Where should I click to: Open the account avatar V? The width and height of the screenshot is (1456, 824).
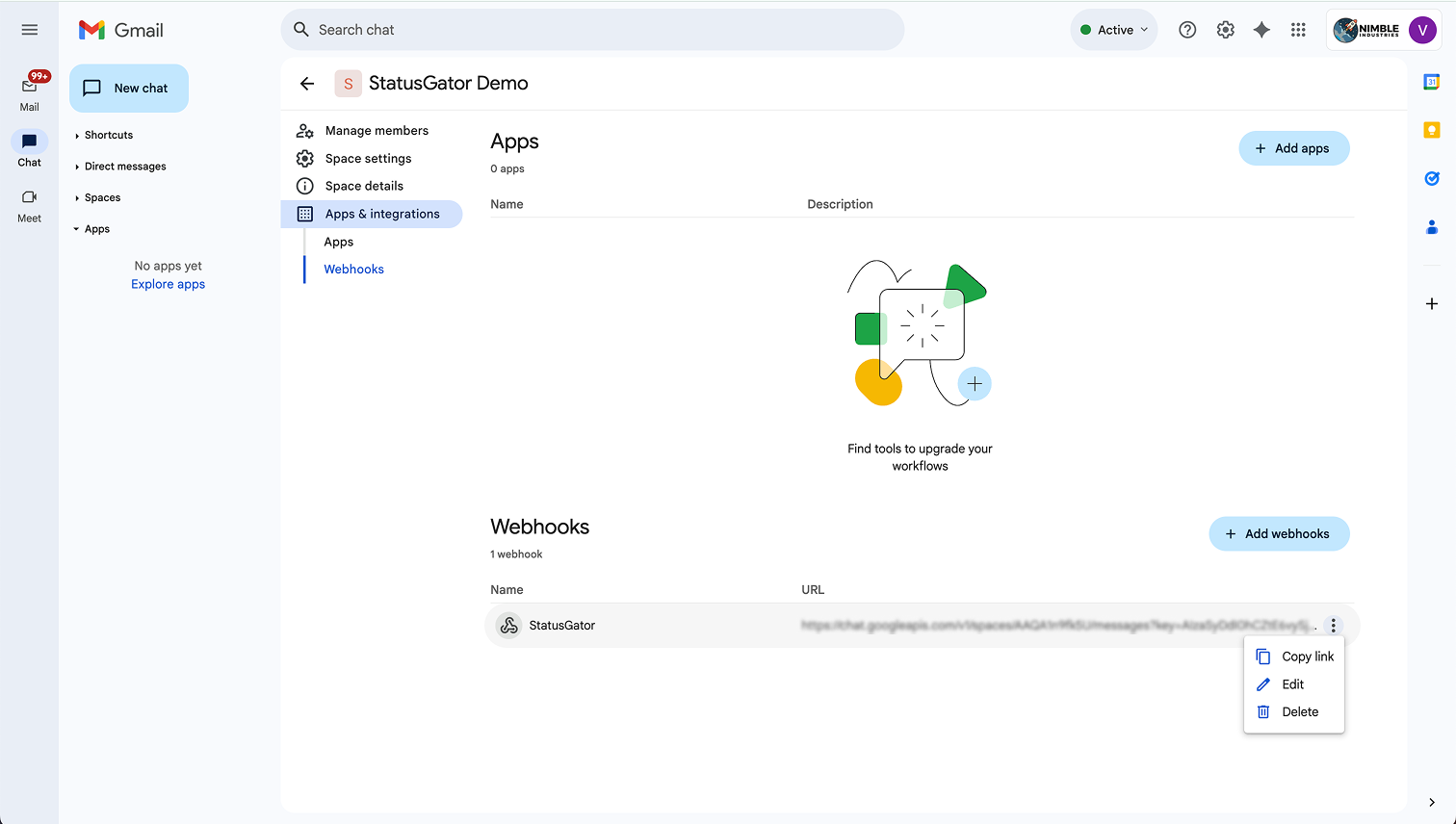coord(1422,30)
